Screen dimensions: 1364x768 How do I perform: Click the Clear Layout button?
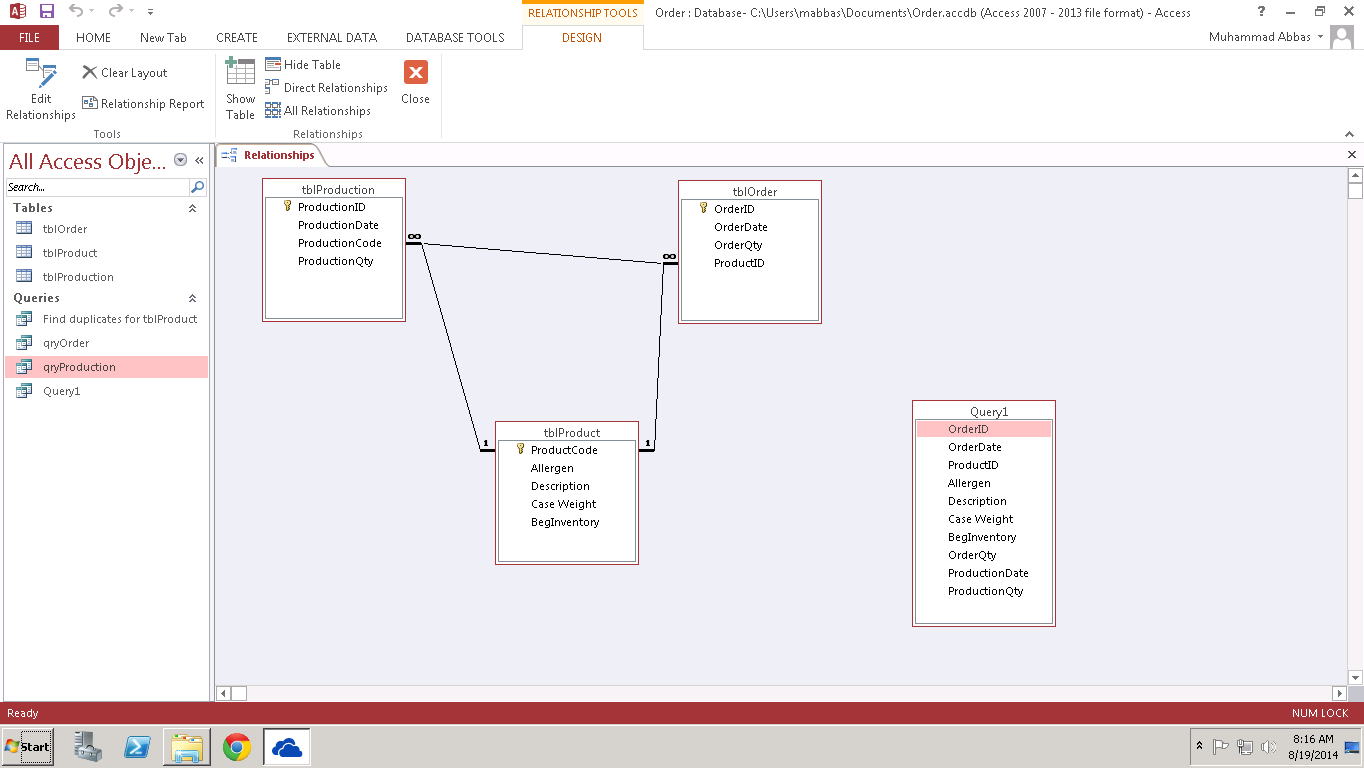click(125, 73)
